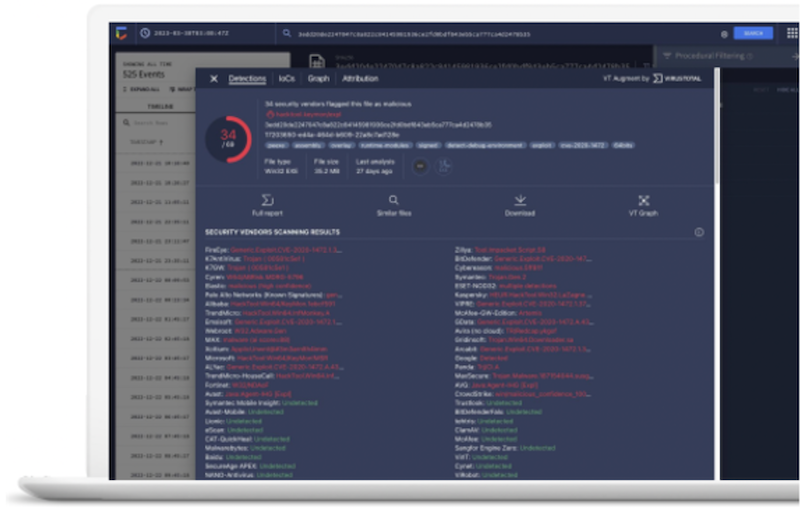The height and width of the screenshot is (511, 800).
Task: Open the VT Graph icon
Action: pos(644,200)
